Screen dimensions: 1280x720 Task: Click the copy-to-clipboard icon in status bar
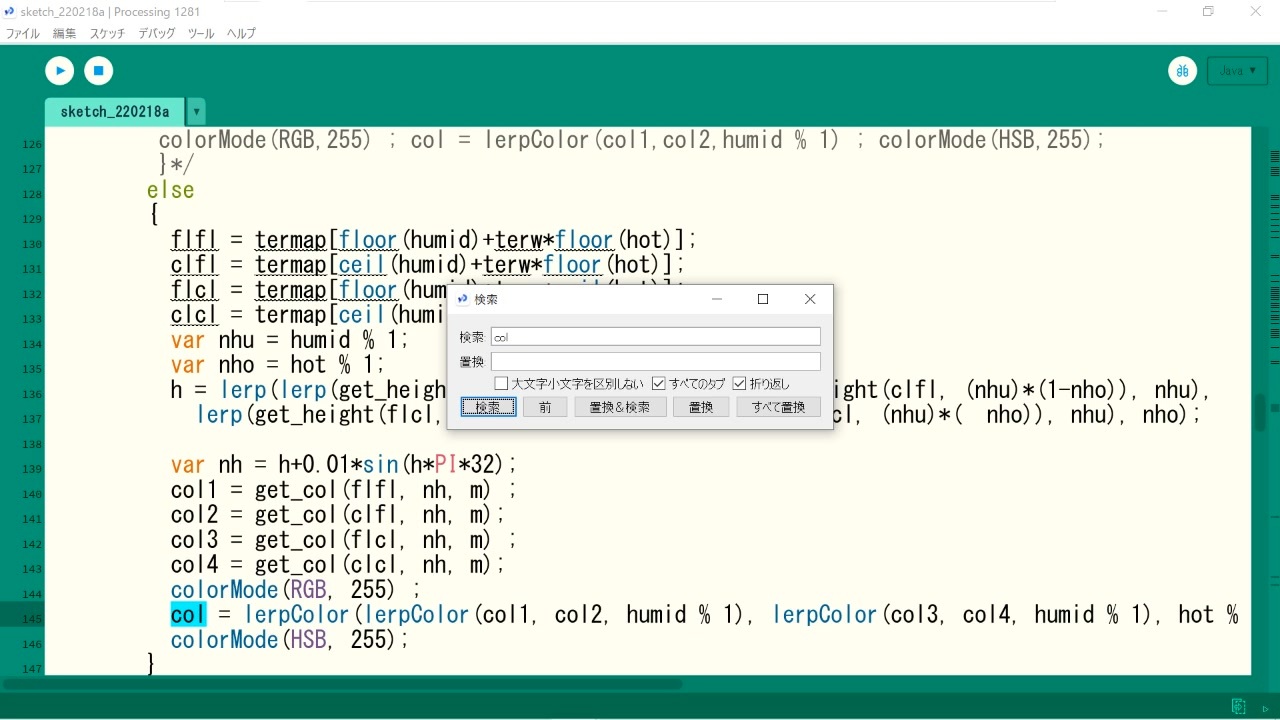[1239, 706]
